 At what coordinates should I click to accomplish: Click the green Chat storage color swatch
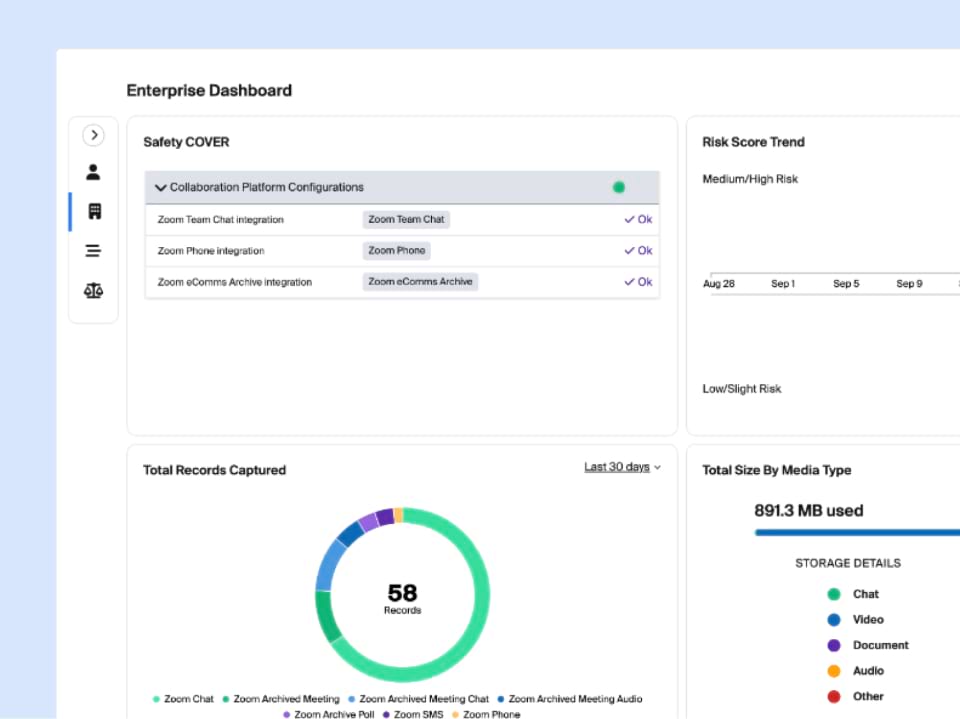[834, 594]
